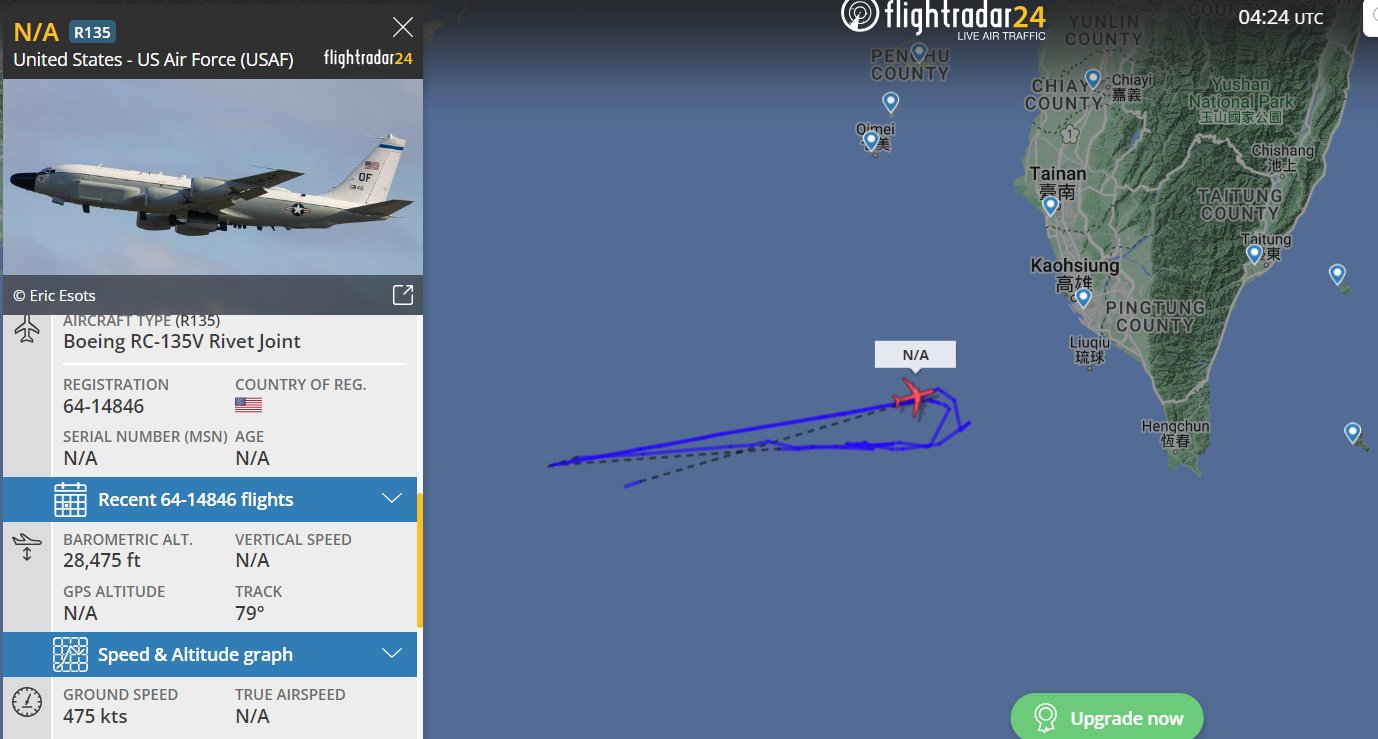Select the Tainan airport map pin
1378x739 pixels.
[1050, 205]
